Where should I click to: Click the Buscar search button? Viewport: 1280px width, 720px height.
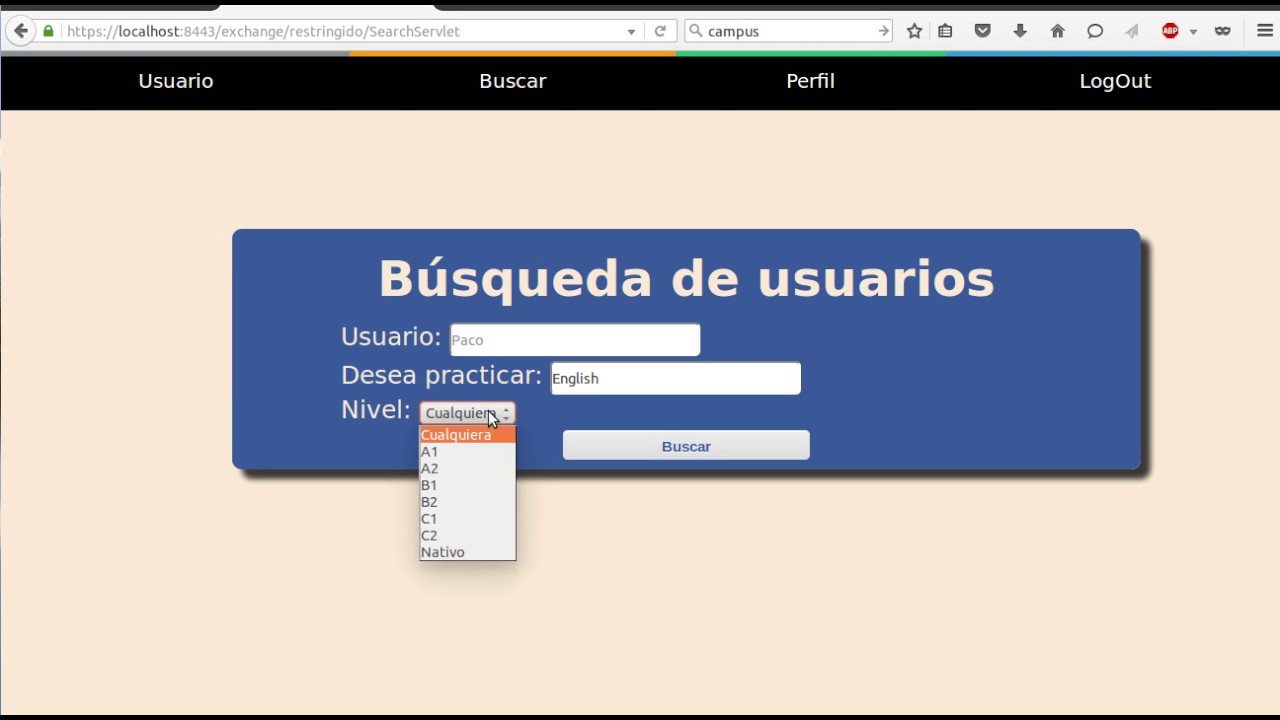(x=686, y=446)
